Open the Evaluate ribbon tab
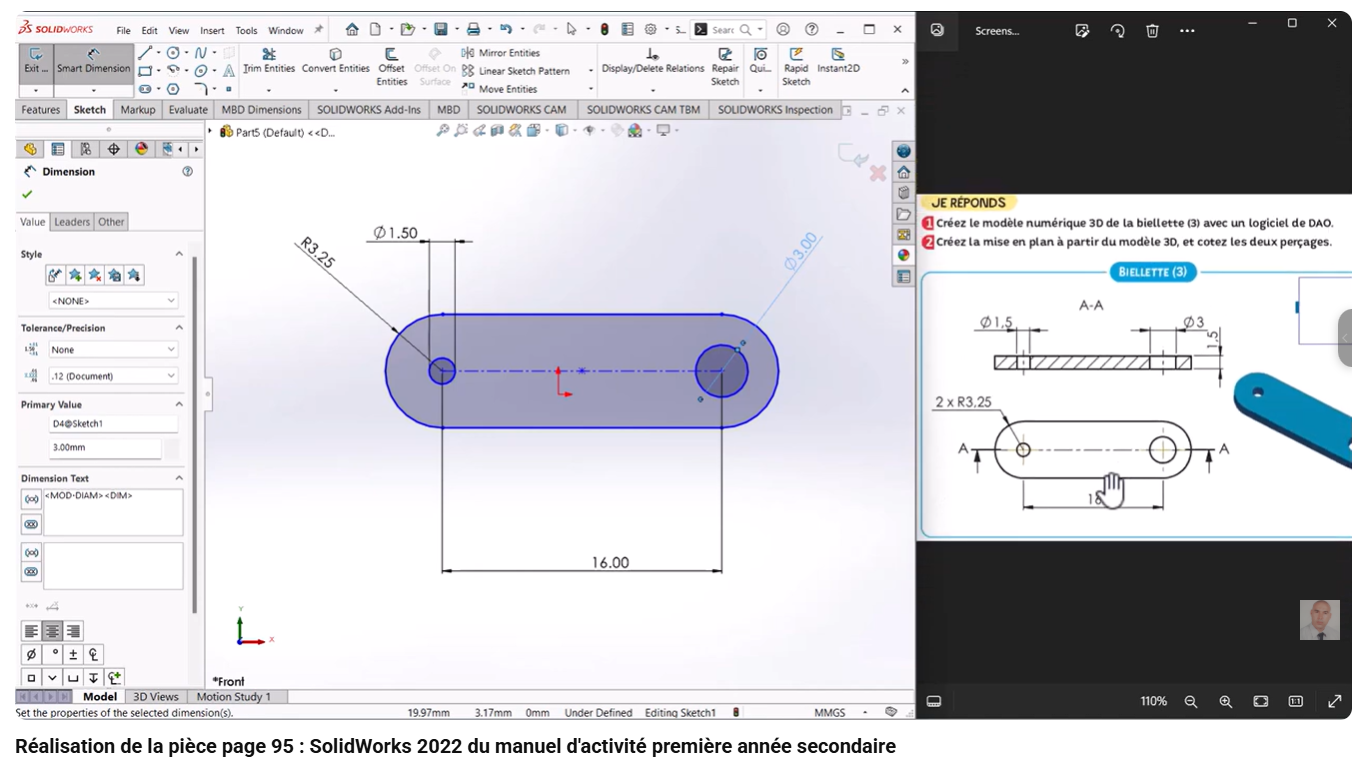The image size is (1355, 766). tap(188, 110)
